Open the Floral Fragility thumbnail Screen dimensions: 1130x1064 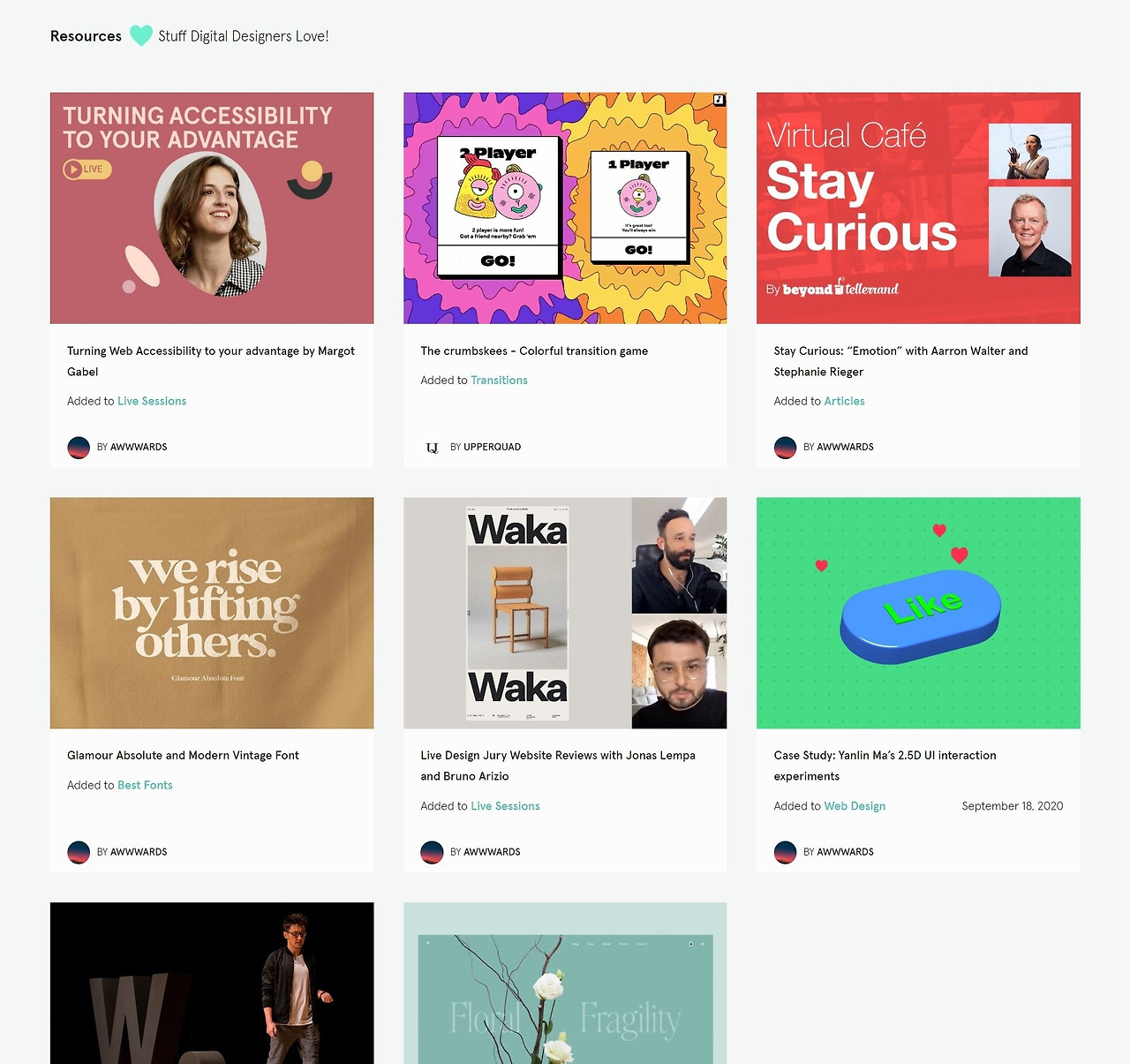click(x=565, y=983)
